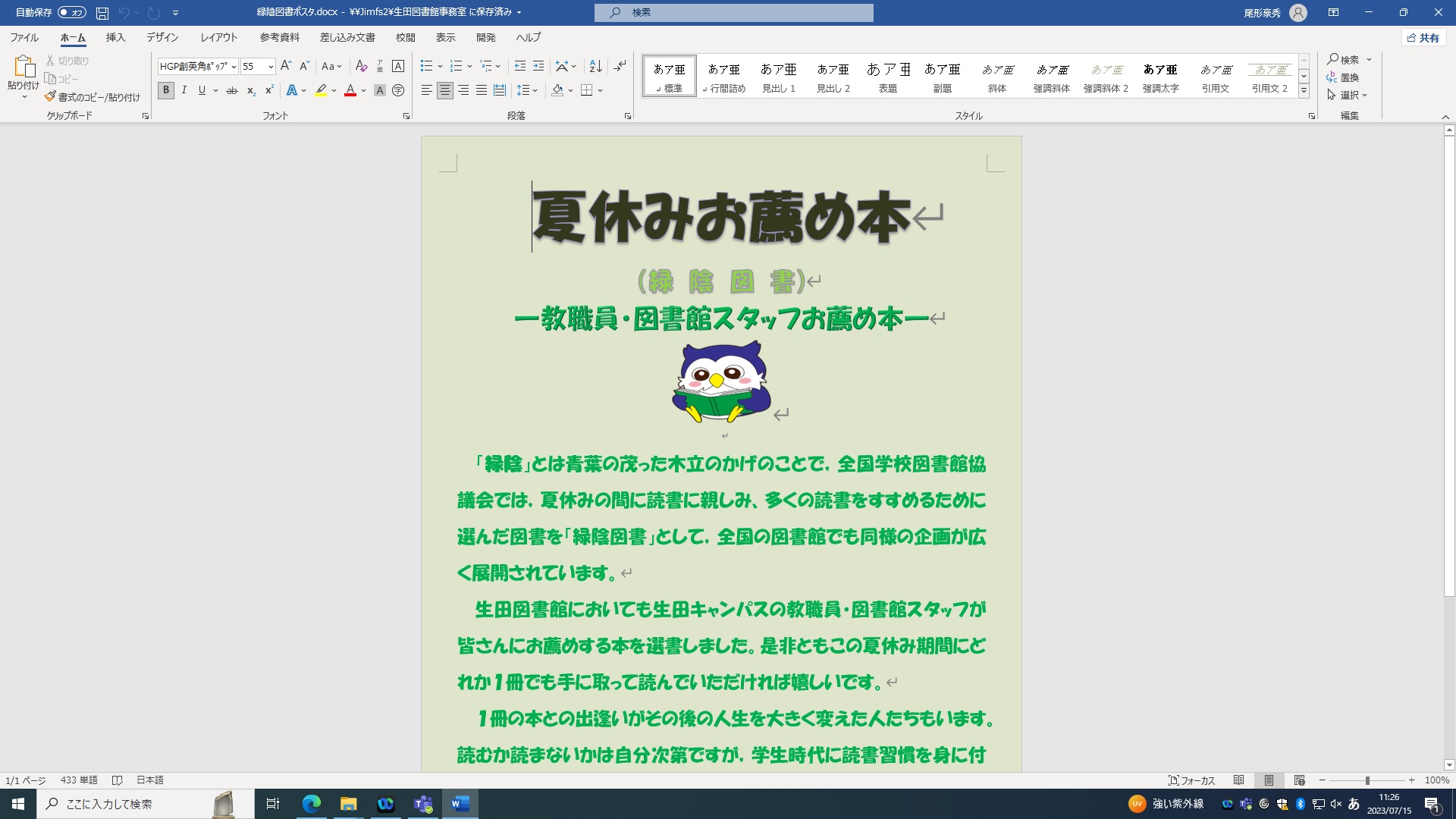Click the subscript icon

tap(251, 90)
